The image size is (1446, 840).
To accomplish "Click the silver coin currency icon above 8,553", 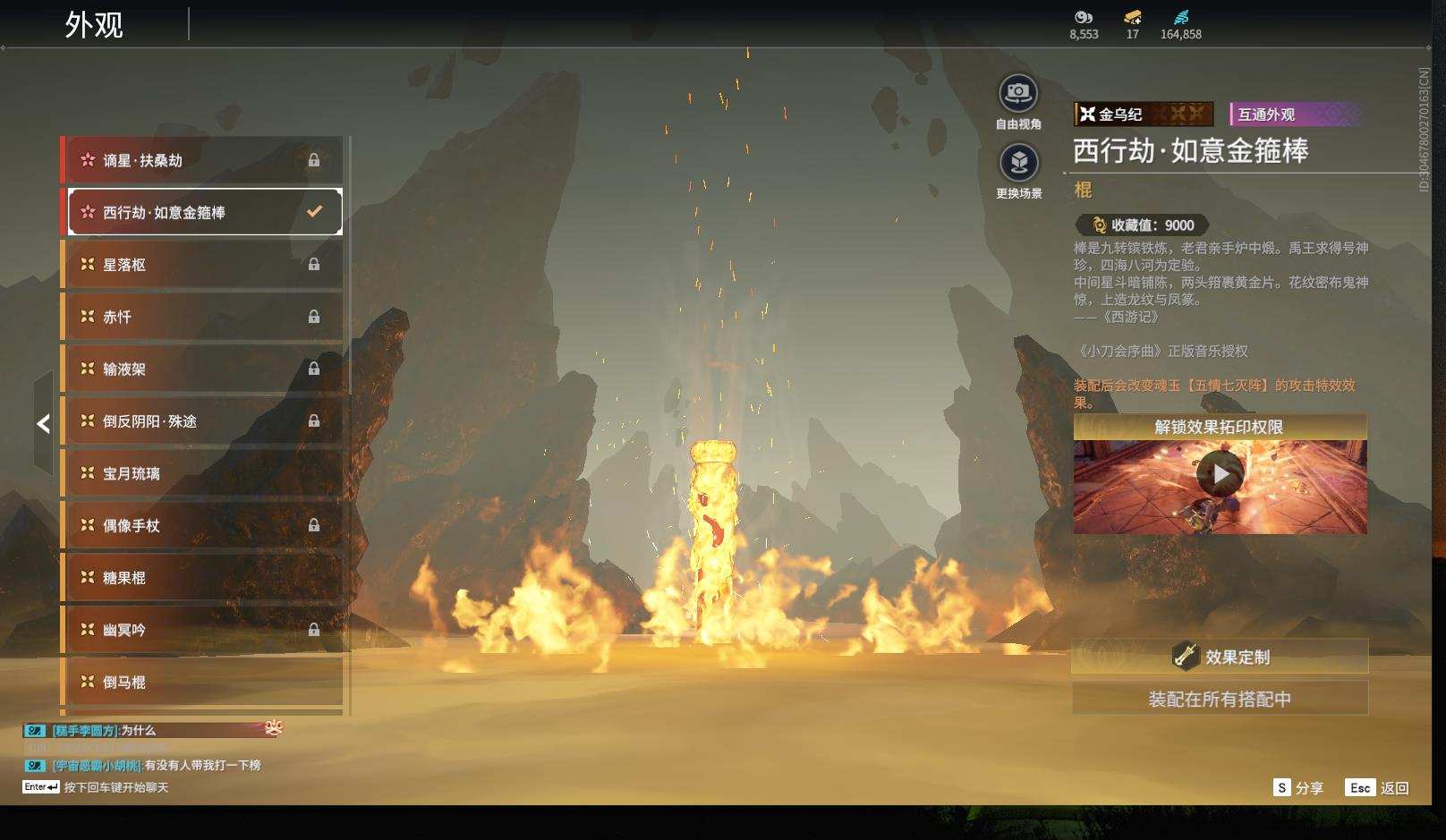I will tap(1084, 17).
